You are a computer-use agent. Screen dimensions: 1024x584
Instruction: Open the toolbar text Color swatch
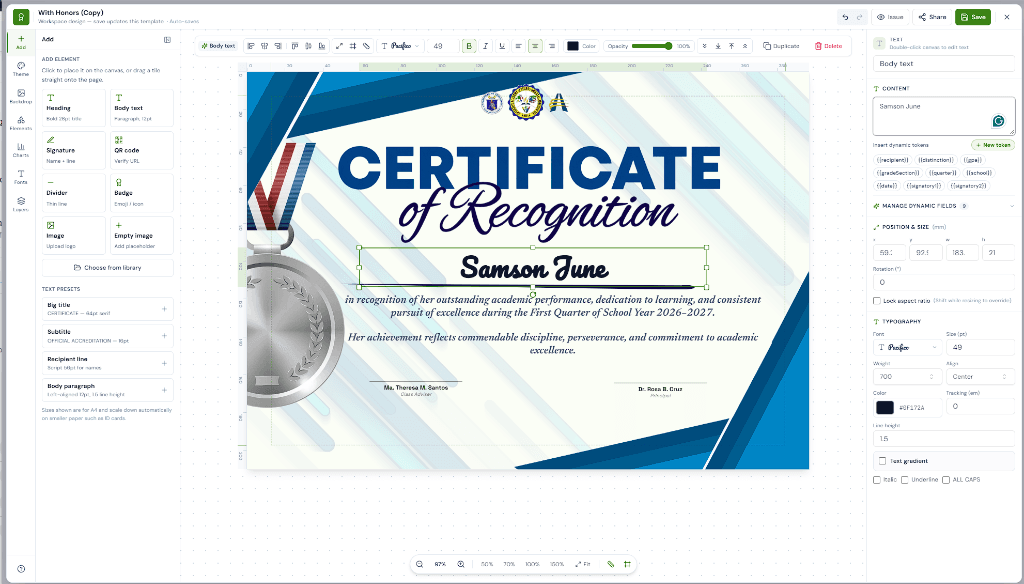[573, 46]
